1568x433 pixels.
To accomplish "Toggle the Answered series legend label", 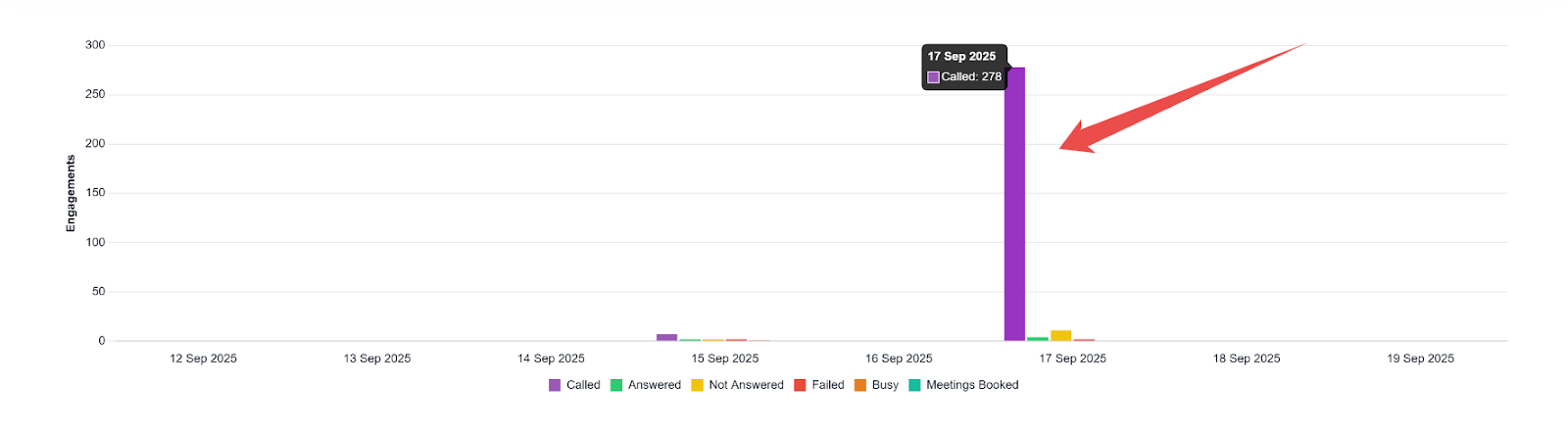I will 654,385.
